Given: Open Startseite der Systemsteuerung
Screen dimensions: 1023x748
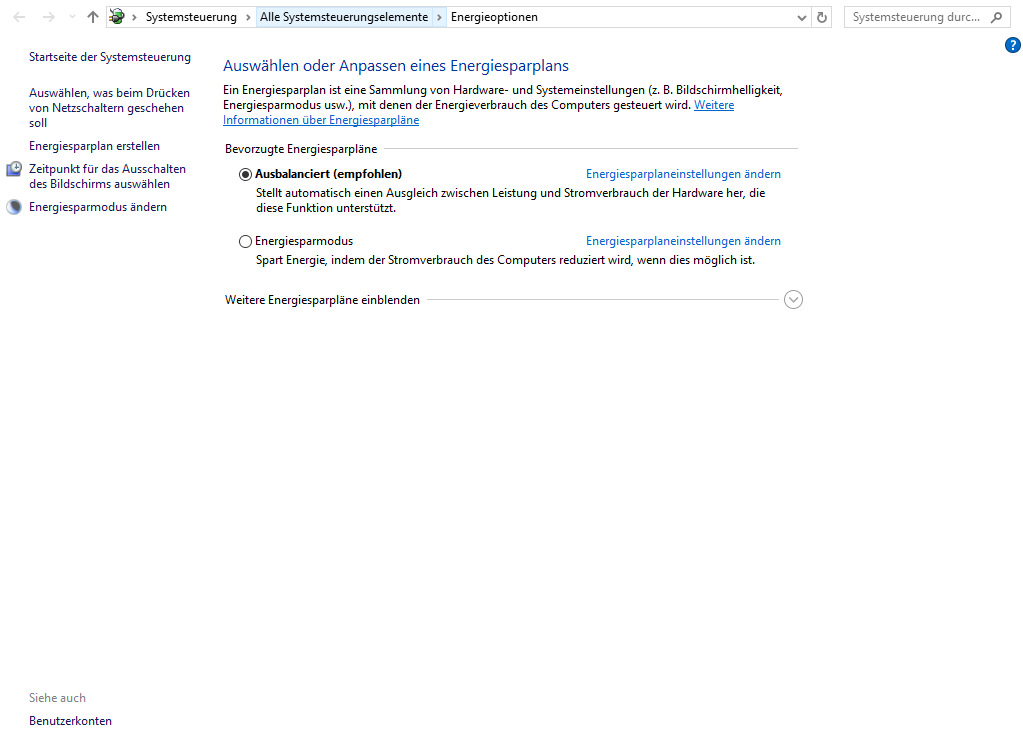Looking at the screenshot, I should click(x=110, y=57).
